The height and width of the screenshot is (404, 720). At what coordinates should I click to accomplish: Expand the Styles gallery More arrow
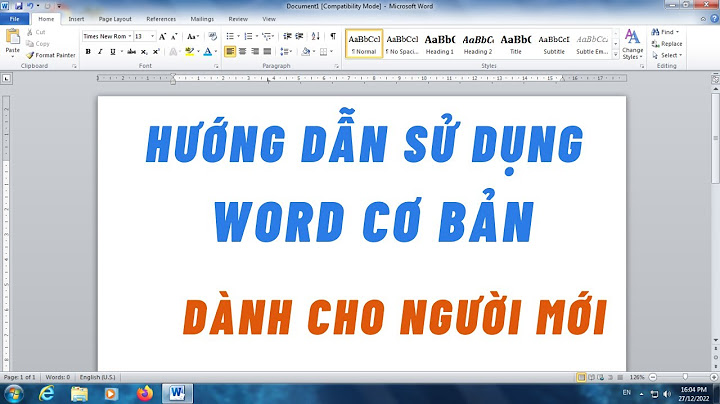coord(616,55)
